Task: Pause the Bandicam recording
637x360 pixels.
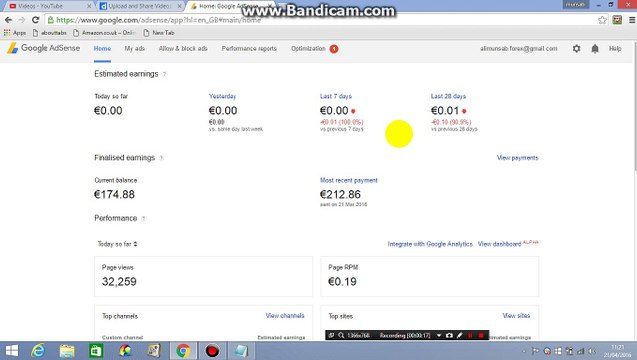Action: (470, 335)
